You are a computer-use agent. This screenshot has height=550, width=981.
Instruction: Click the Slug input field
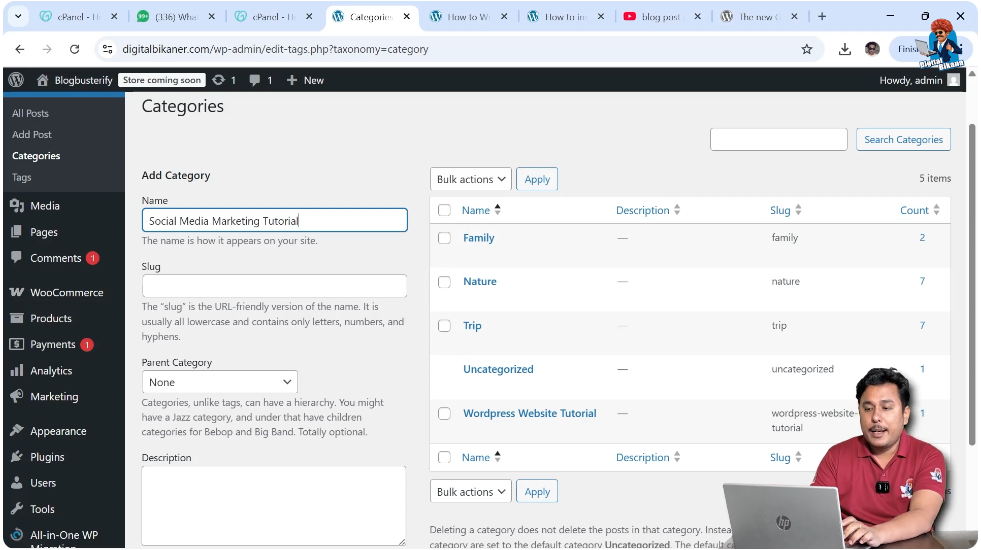point(275,286)
